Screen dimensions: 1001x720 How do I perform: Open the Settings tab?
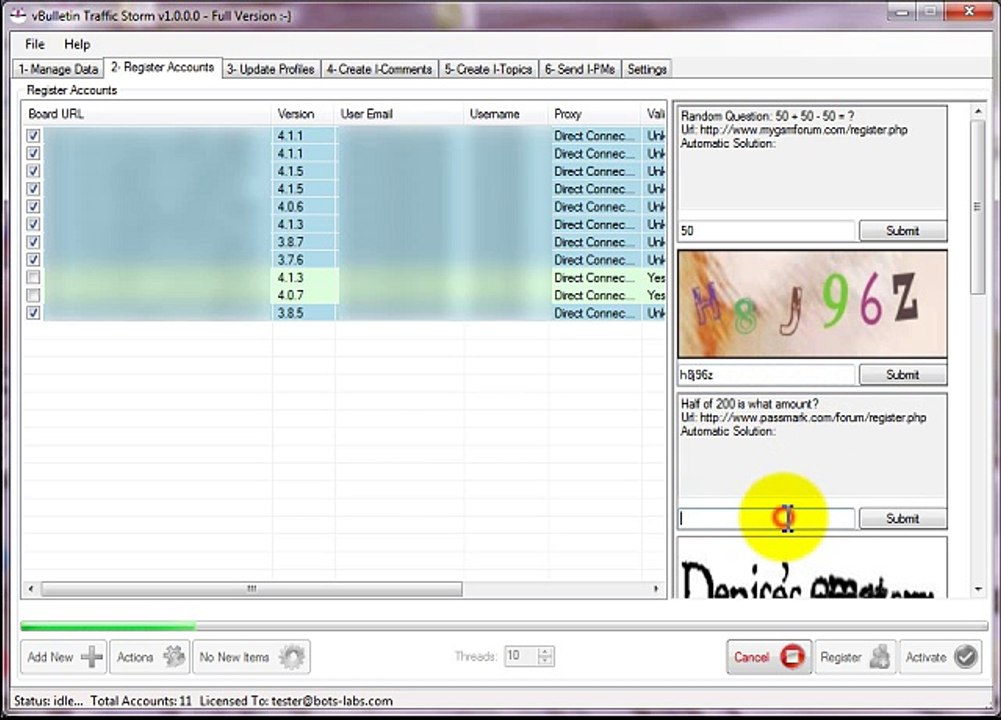(x=647, y=69)
